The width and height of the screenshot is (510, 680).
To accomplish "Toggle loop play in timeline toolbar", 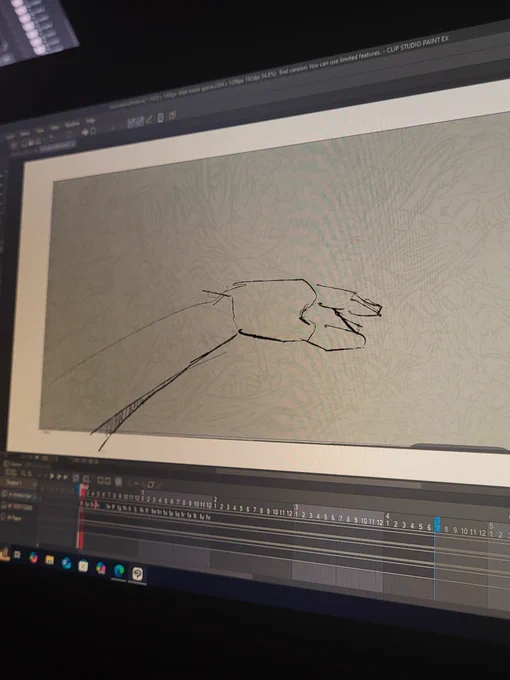I will tap(76, 478).
